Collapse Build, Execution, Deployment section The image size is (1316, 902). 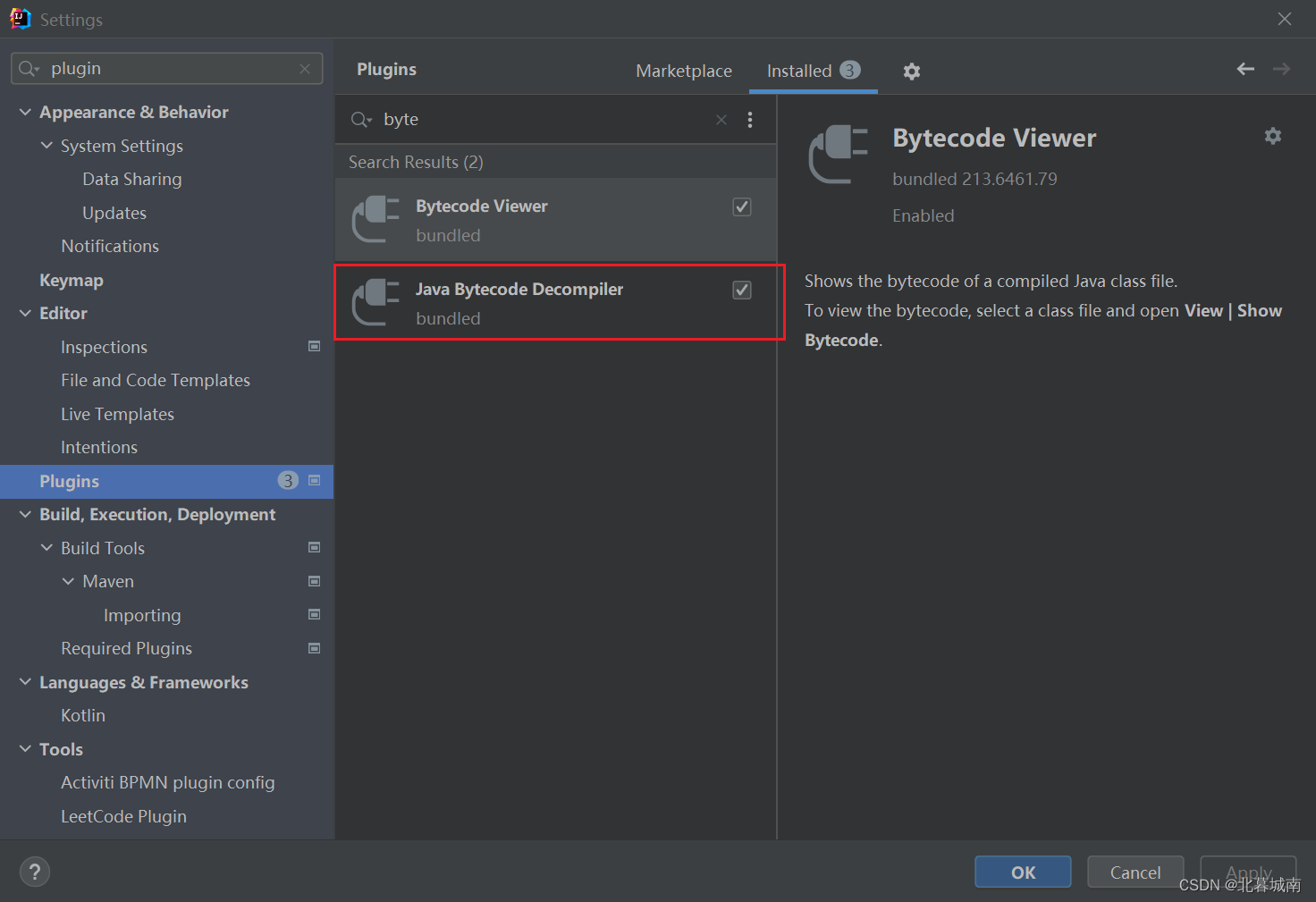[25, 514]
